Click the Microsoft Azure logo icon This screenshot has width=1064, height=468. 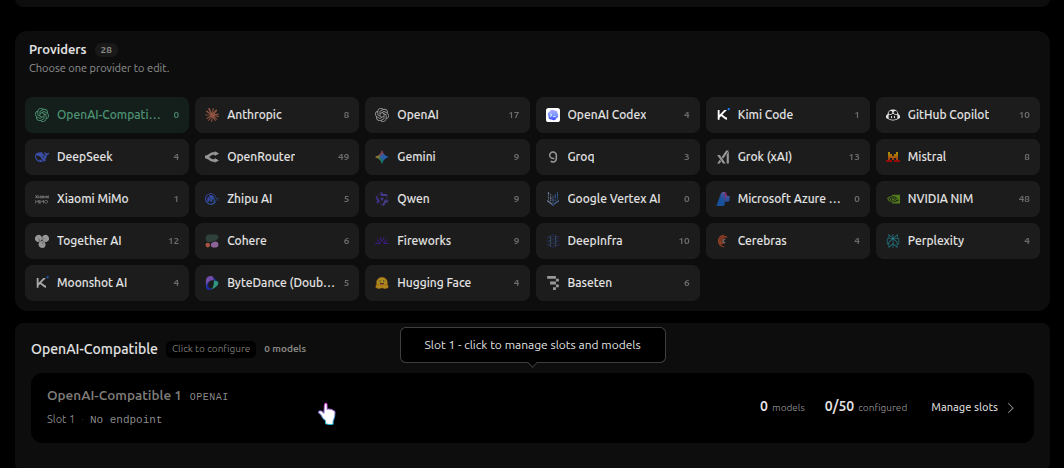pyautogui.click(x=723, y=199)
